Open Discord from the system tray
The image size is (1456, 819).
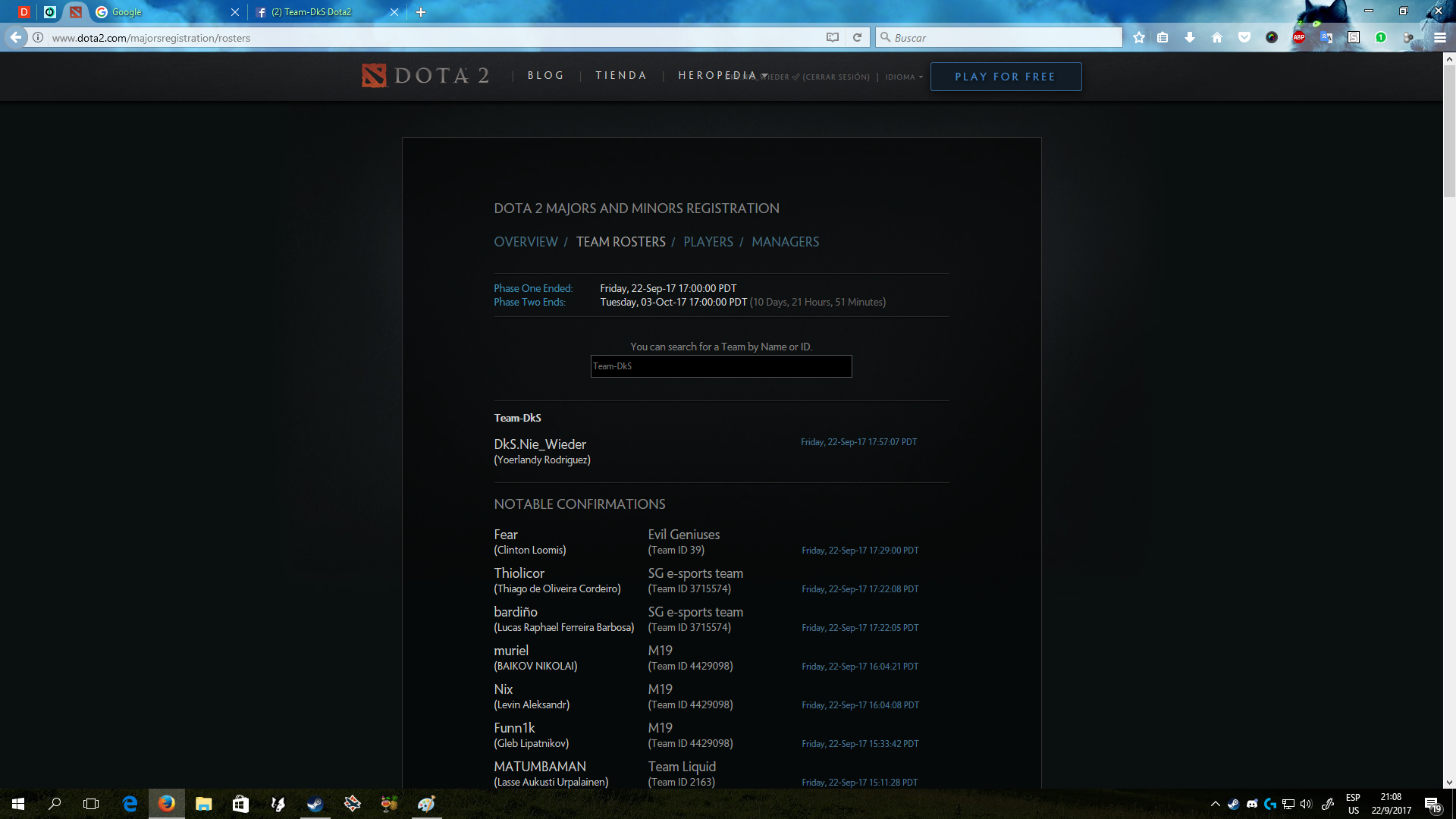[x=1252, y=804]
